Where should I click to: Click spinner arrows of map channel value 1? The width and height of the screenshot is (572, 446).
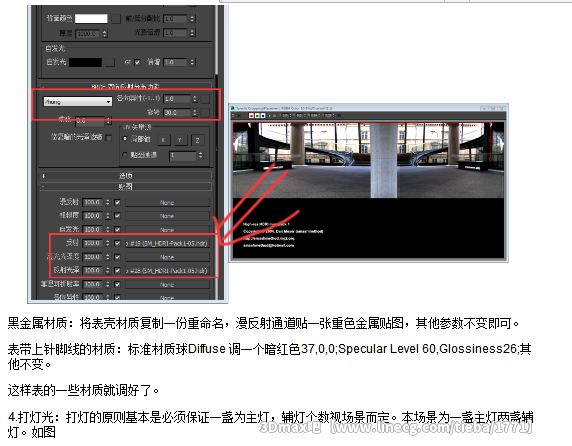coord(200,155)
